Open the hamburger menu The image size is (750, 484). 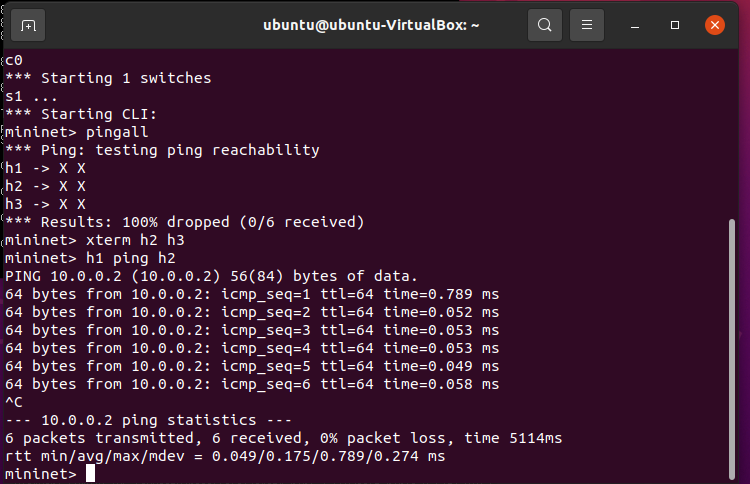click(x=588, y=25)
